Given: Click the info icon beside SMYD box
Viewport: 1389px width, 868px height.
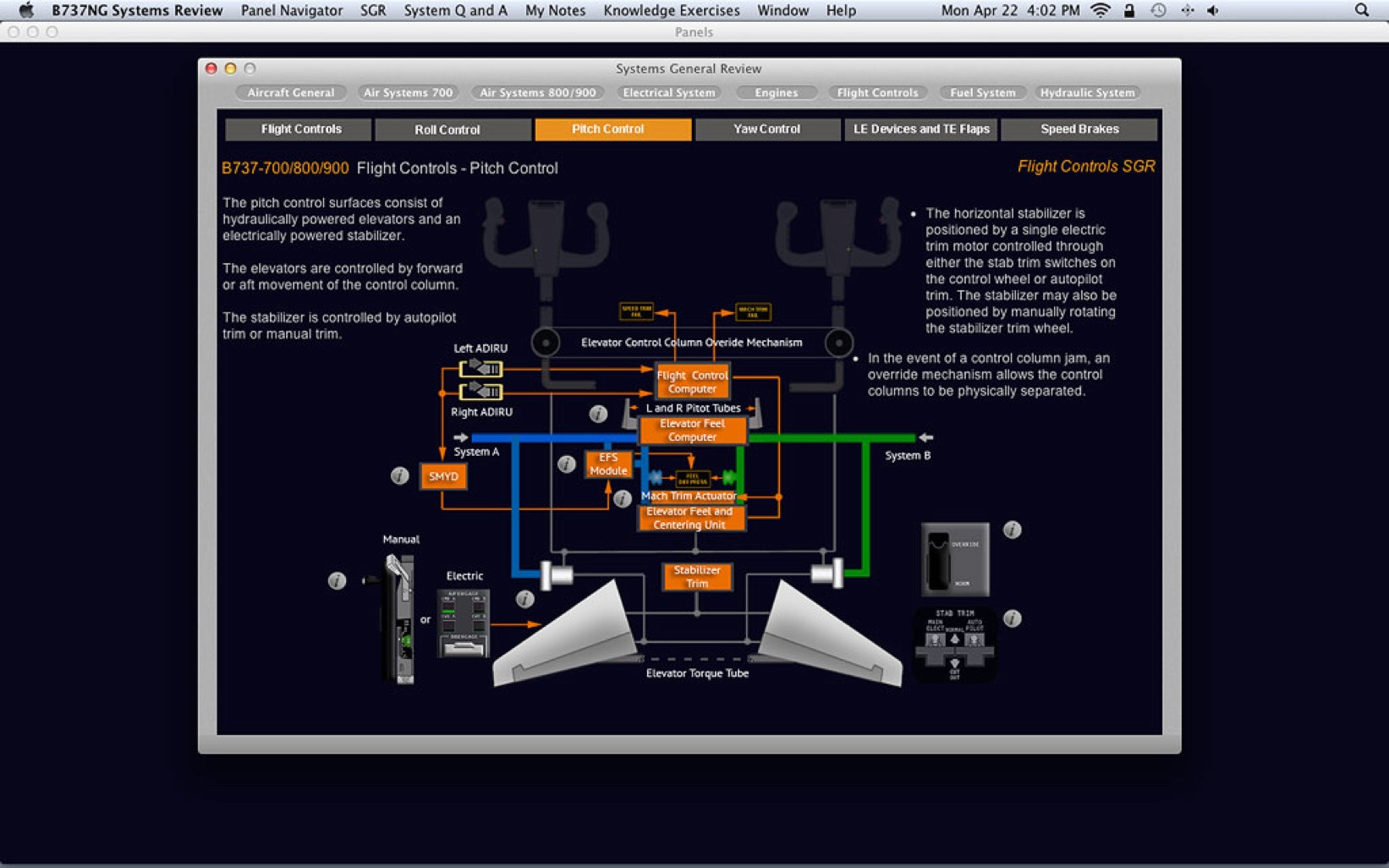Looking at the screenshot, I should 400,475.
